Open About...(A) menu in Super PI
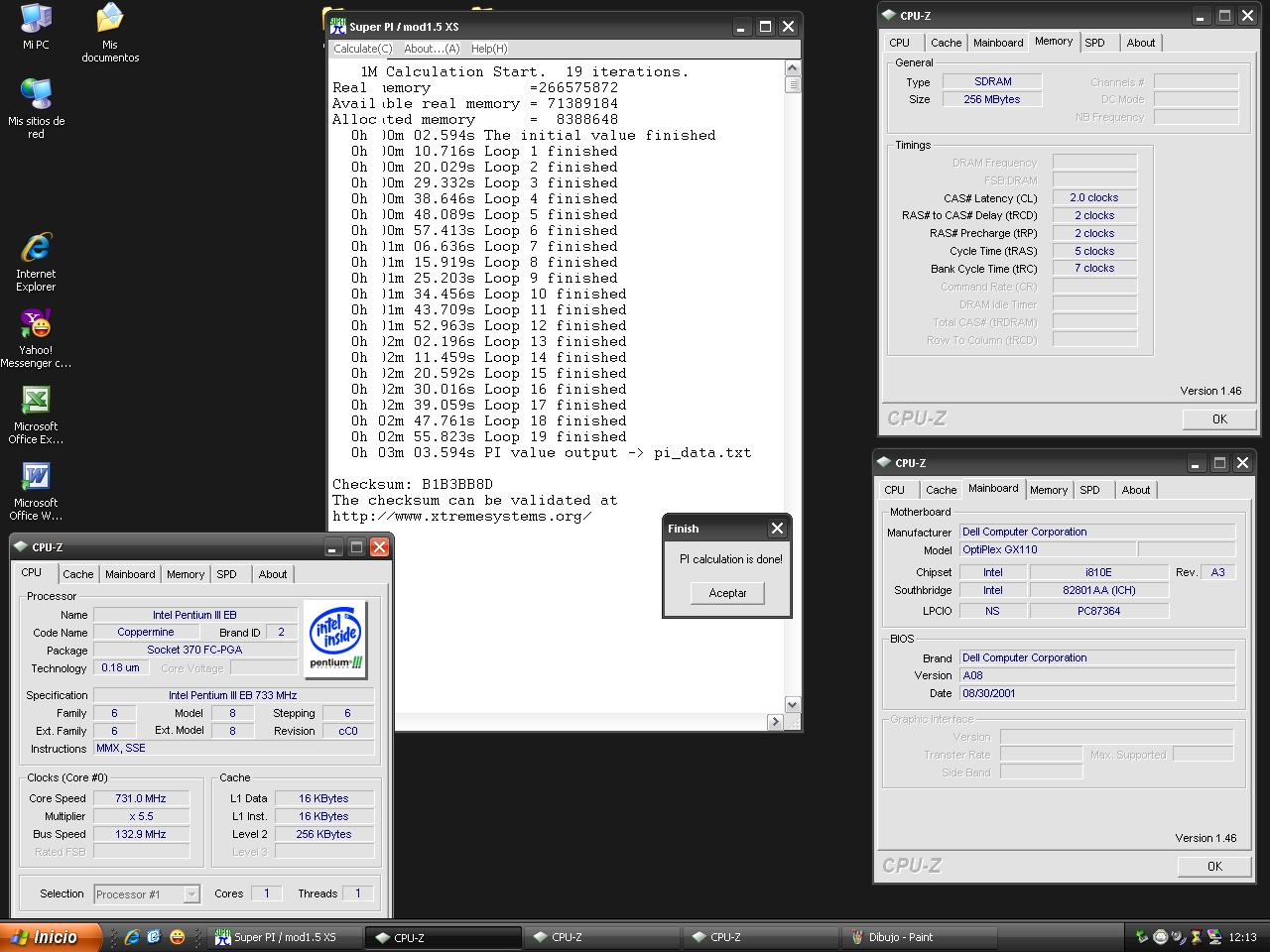1270x952 pixels. [x=432, y=49]
